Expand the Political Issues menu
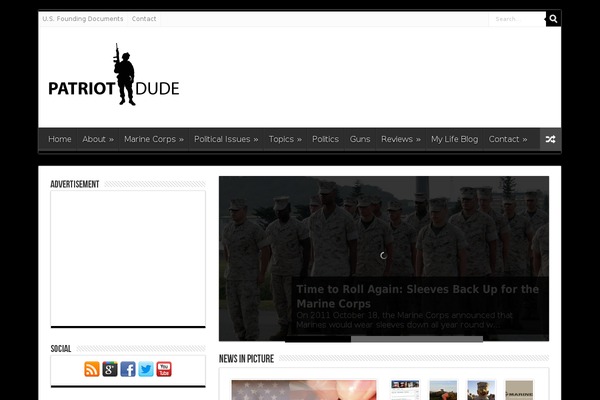The width and height of the screenshot is (600, 400). 226,139
